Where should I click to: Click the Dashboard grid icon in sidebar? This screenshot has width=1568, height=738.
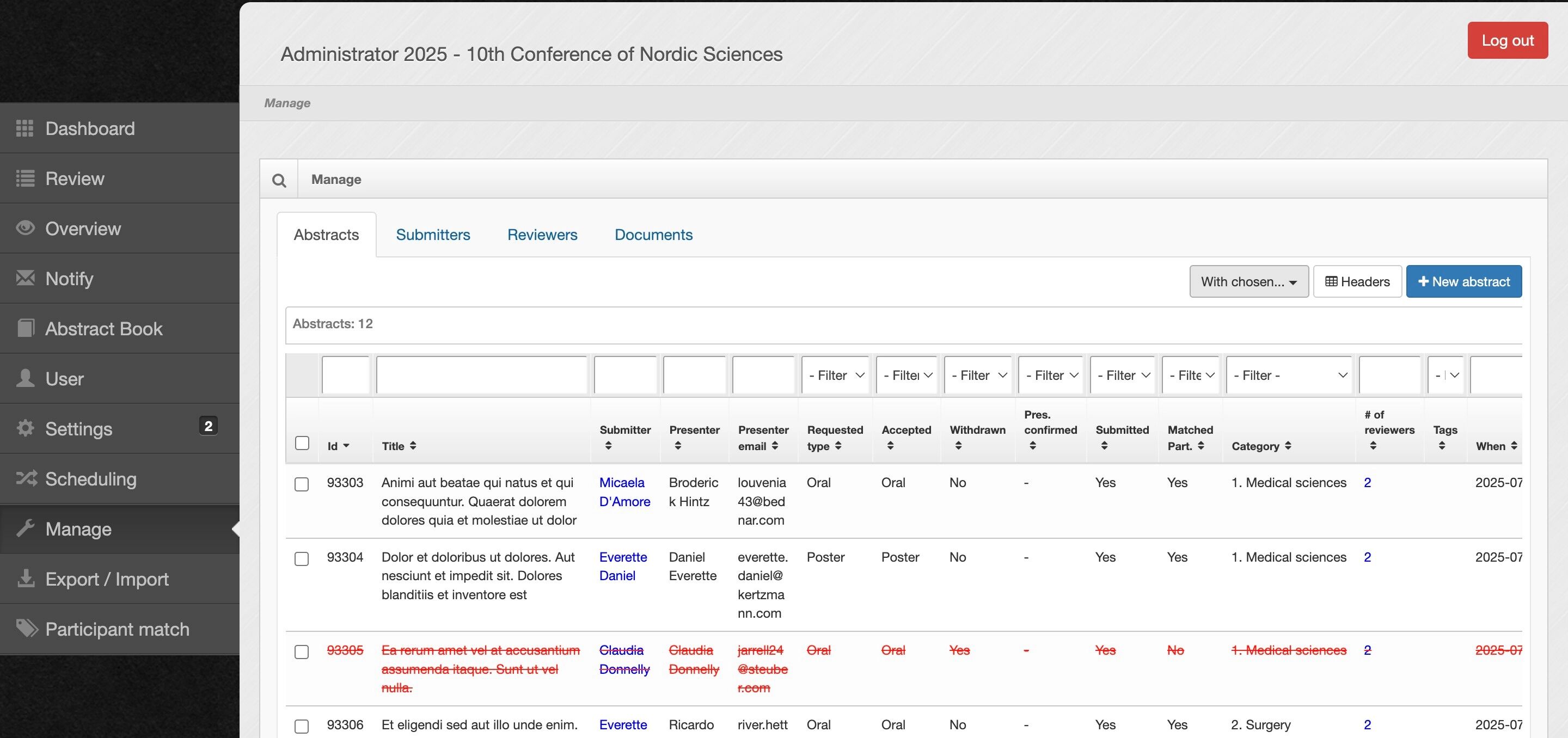coord(24,128)
